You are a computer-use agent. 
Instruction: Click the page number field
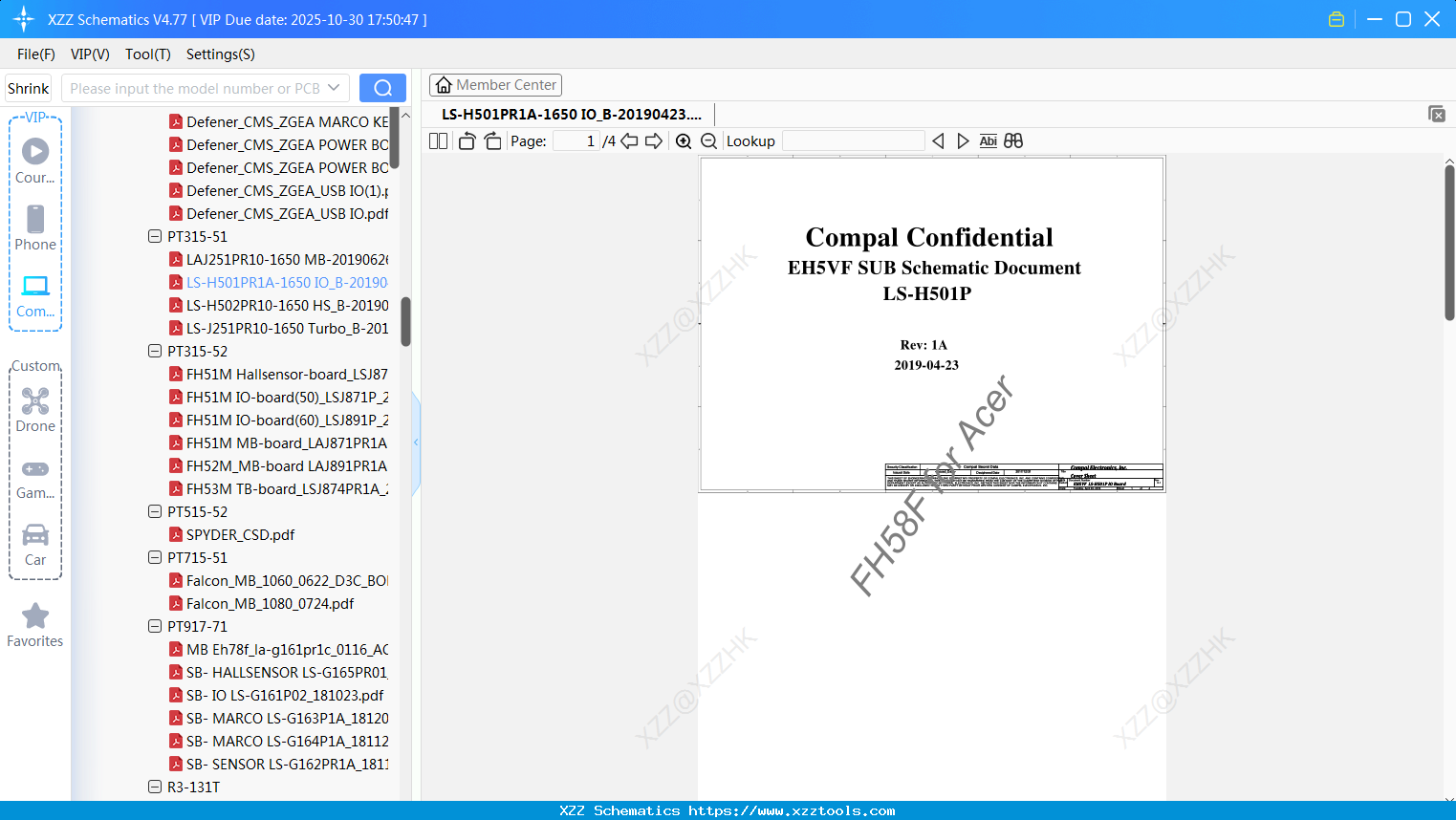(576, 141)
